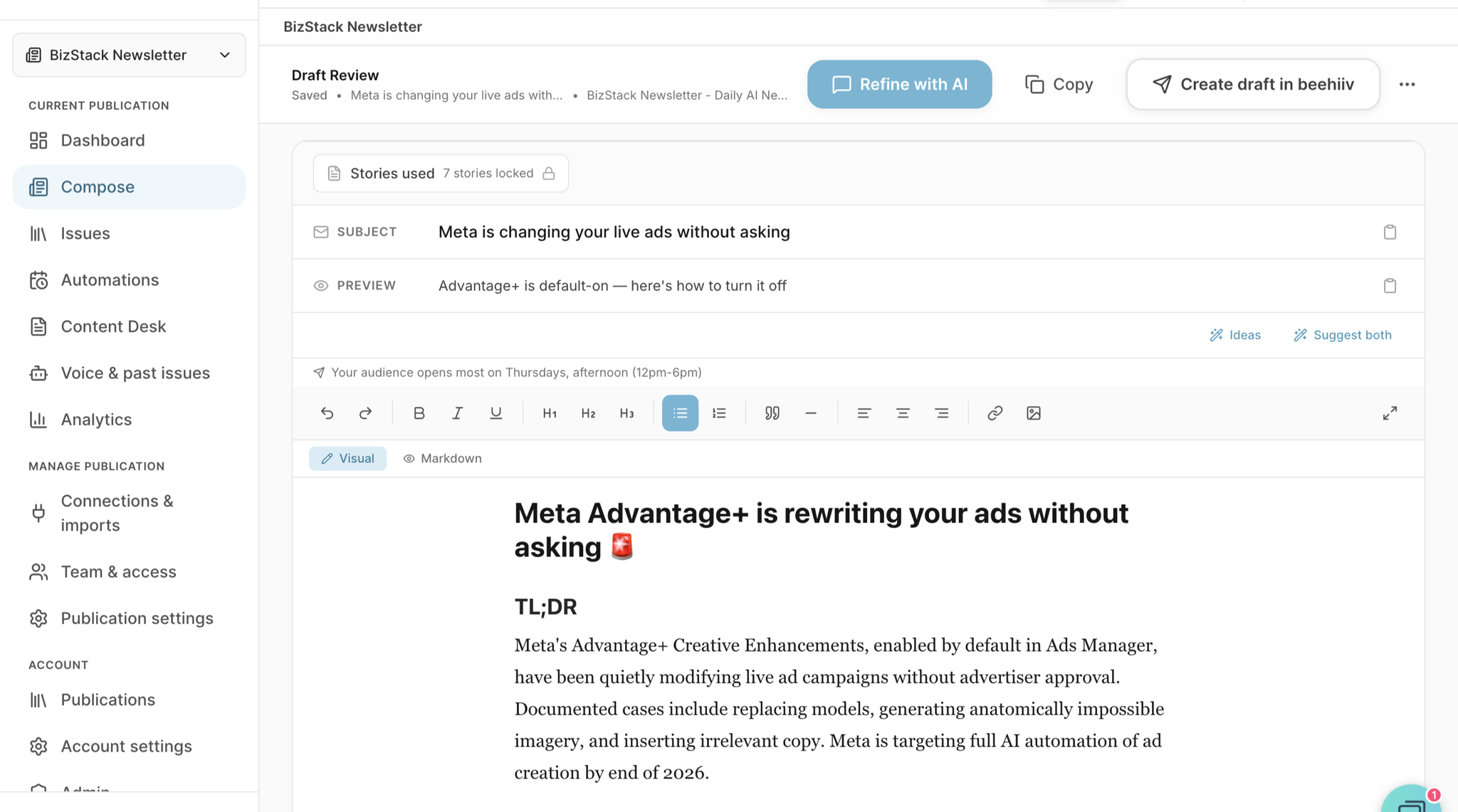Click Refine with AI button
The height and width of the screenshot is (812, 1458).
[x=899, y=84]
